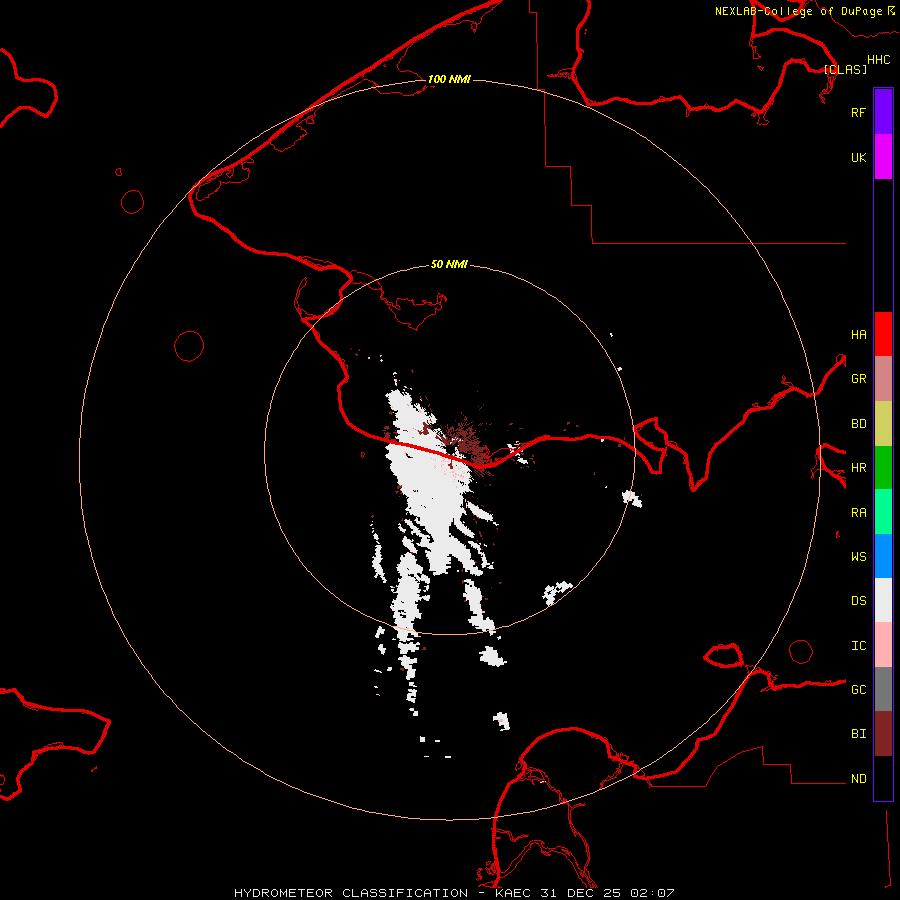Image resolution: width=900 pixels, height=900 pixels.
Task: Click the 'HR' legend label
Action: [858, 468]
